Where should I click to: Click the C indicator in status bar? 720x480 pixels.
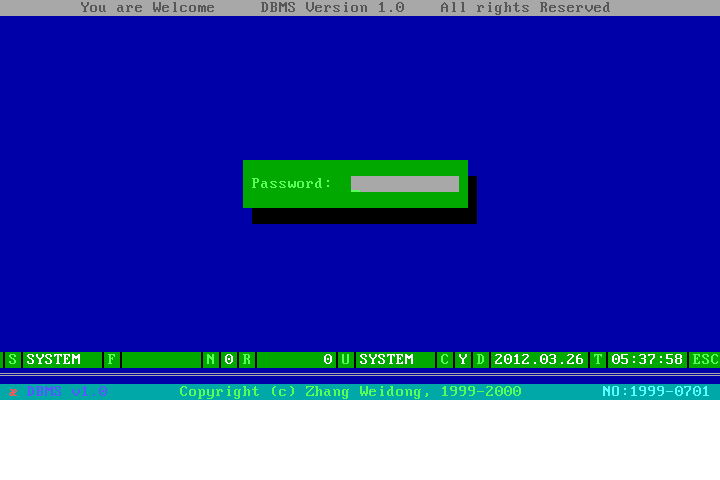[x=444, y=359]
